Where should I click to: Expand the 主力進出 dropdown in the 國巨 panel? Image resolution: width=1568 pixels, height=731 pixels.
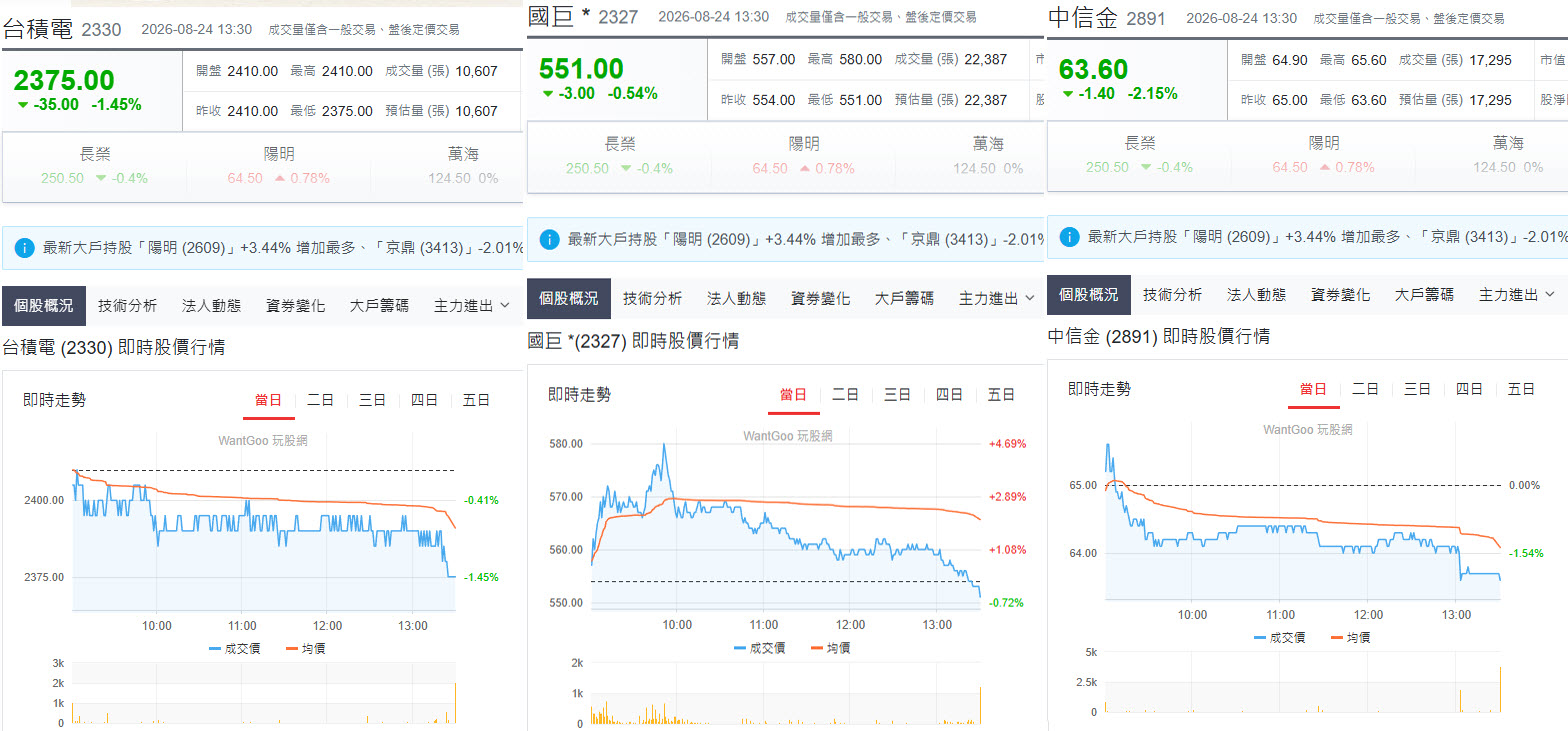996,298
